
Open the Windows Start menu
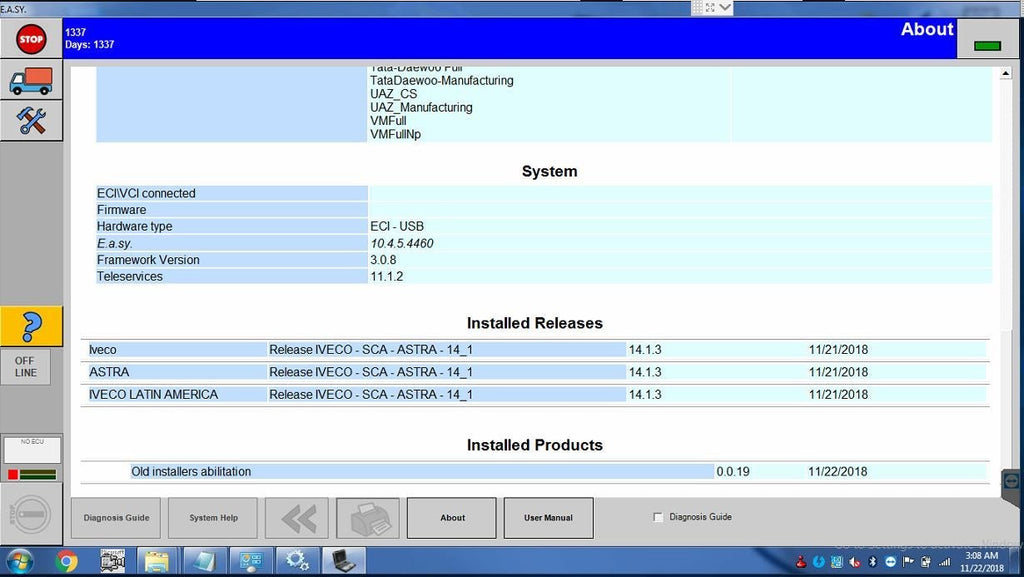point(18,561)
